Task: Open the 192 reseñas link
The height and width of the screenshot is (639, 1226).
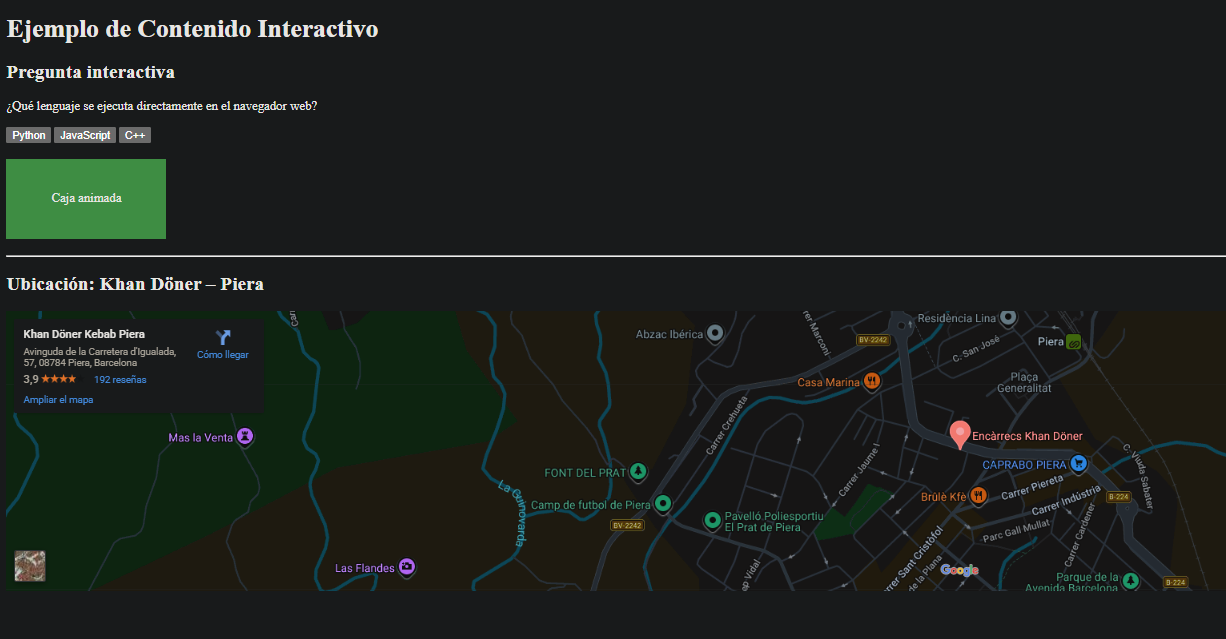Action: [x=120, y=380]
